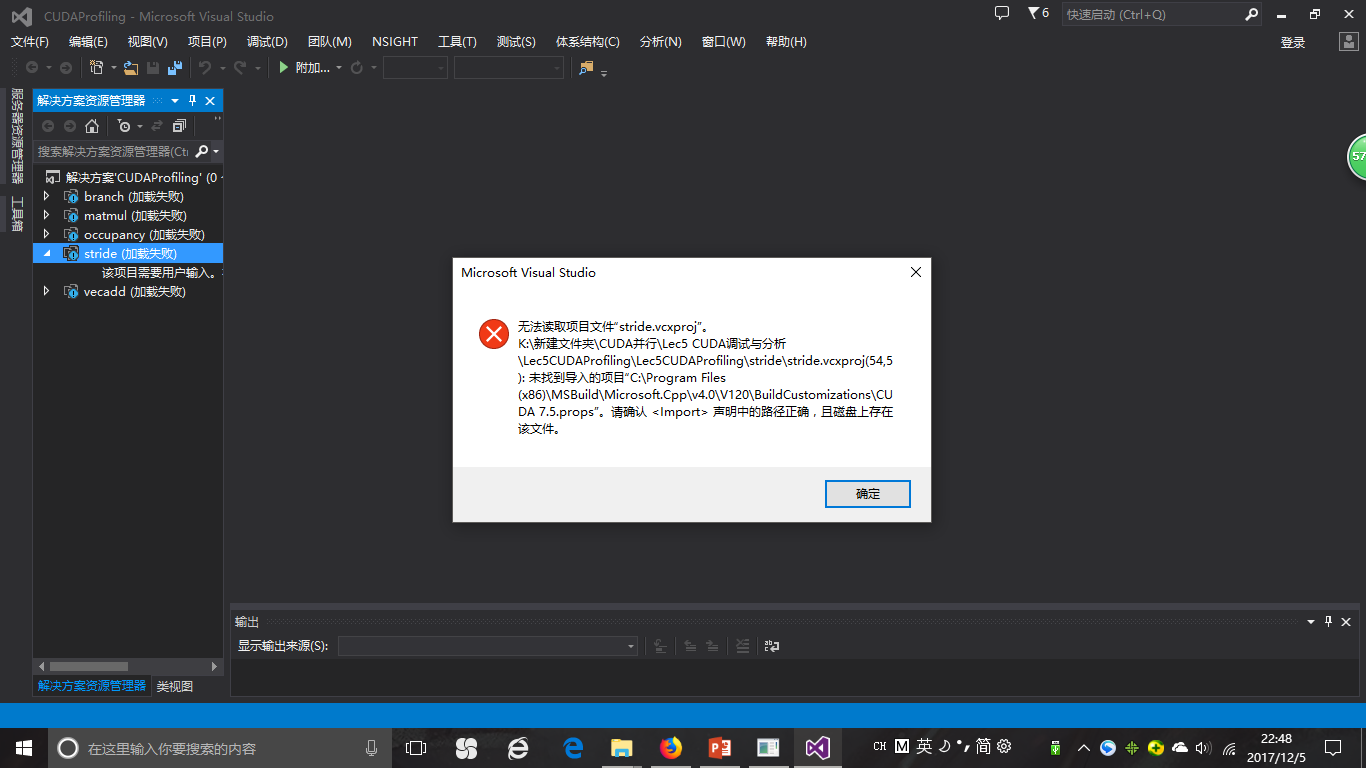This screenshot has width=1366, height=768.
Task: Open Solution Explorer window position dropdown arrow
Action: tap(175, 101)
